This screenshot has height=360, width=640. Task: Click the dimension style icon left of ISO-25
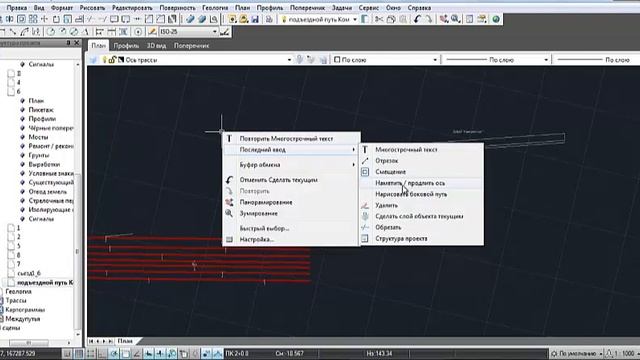(x=152, y=32)
